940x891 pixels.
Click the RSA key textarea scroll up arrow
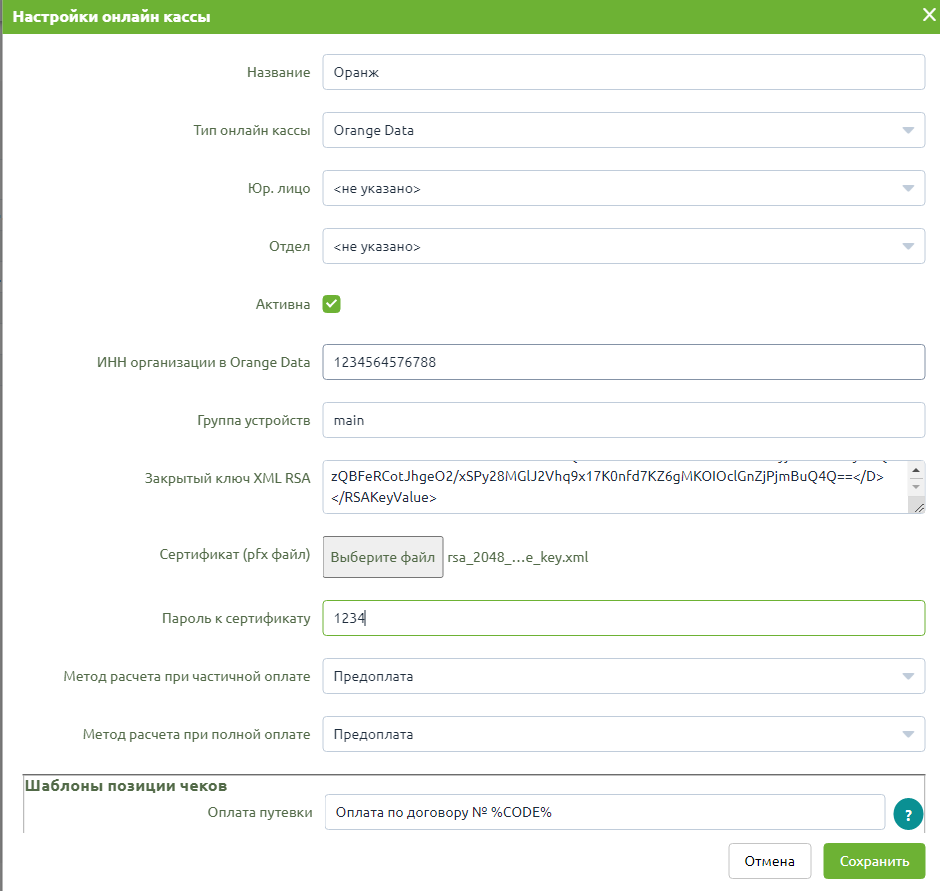pyautogui.click(x=916, y=471)
